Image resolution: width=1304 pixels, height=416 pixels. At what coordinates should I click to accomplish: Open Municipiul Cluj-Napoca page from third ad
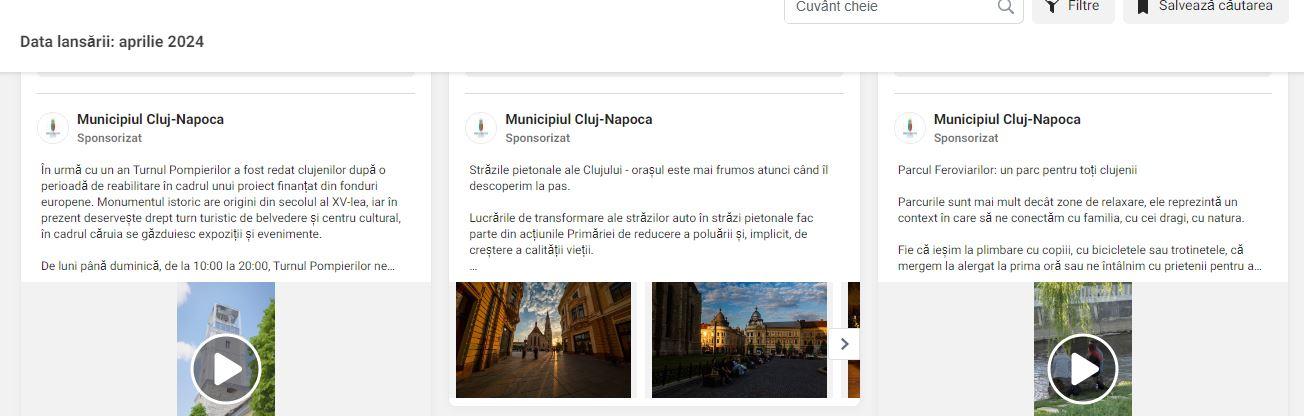coord(1007,119)
